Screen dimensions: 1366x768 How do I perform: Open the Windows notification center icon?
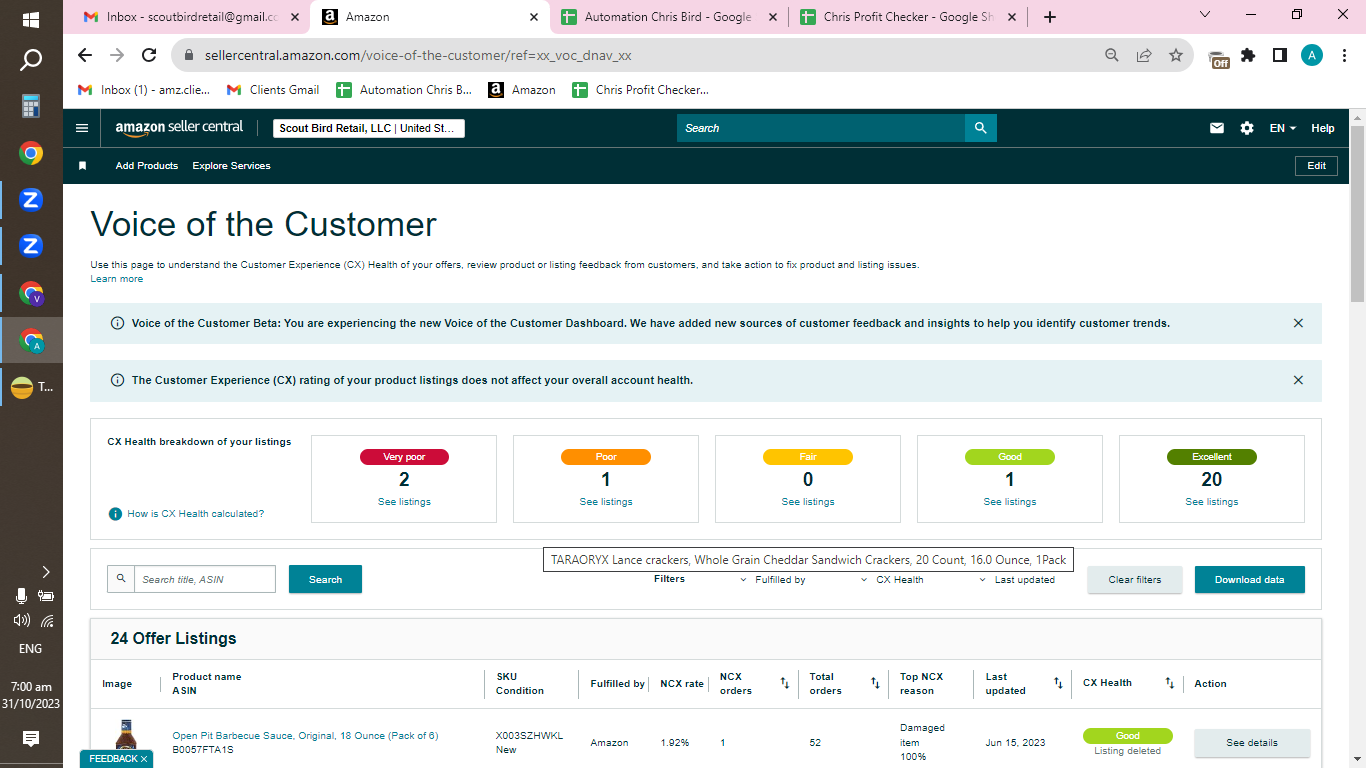[31, 739]
